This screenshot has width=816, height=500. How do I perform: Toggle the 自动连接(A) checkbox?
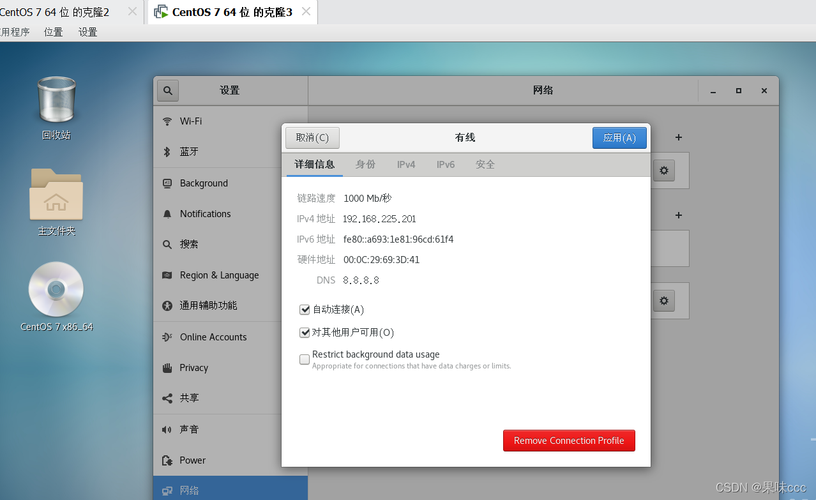305,310
